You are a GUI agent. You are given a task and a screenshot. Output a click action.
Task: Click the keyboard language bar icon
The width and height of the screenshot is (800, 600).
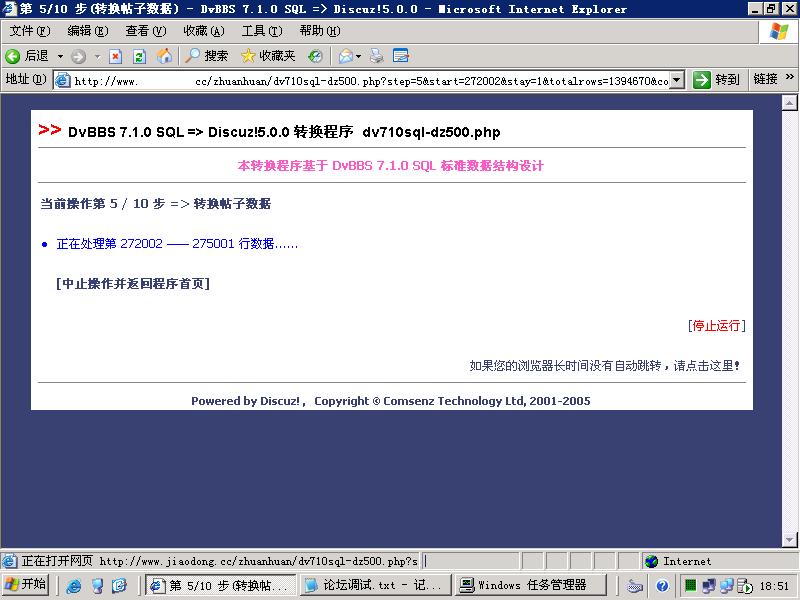(635, 586)
